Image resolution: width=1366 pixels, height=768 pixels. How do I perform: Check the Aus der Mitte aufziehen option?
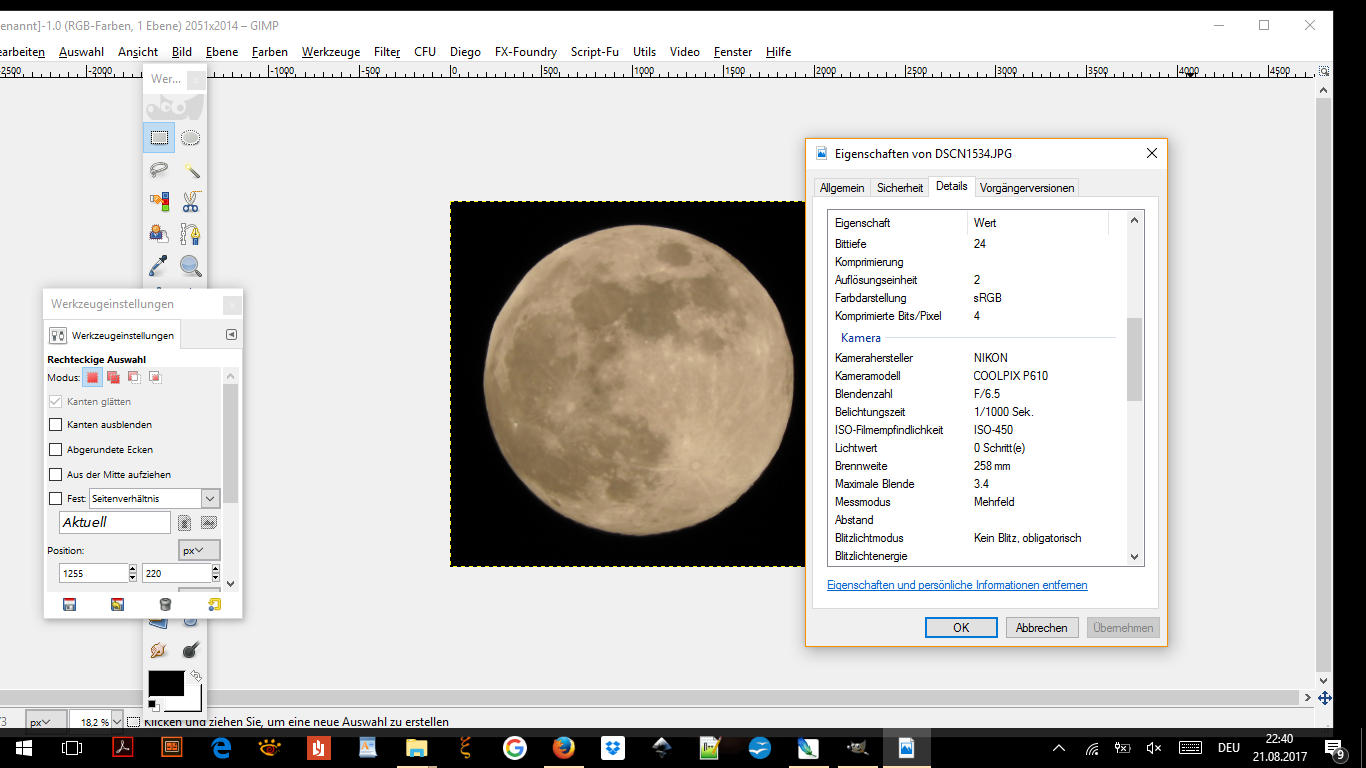pyautogui.click(x=56, y=475)
